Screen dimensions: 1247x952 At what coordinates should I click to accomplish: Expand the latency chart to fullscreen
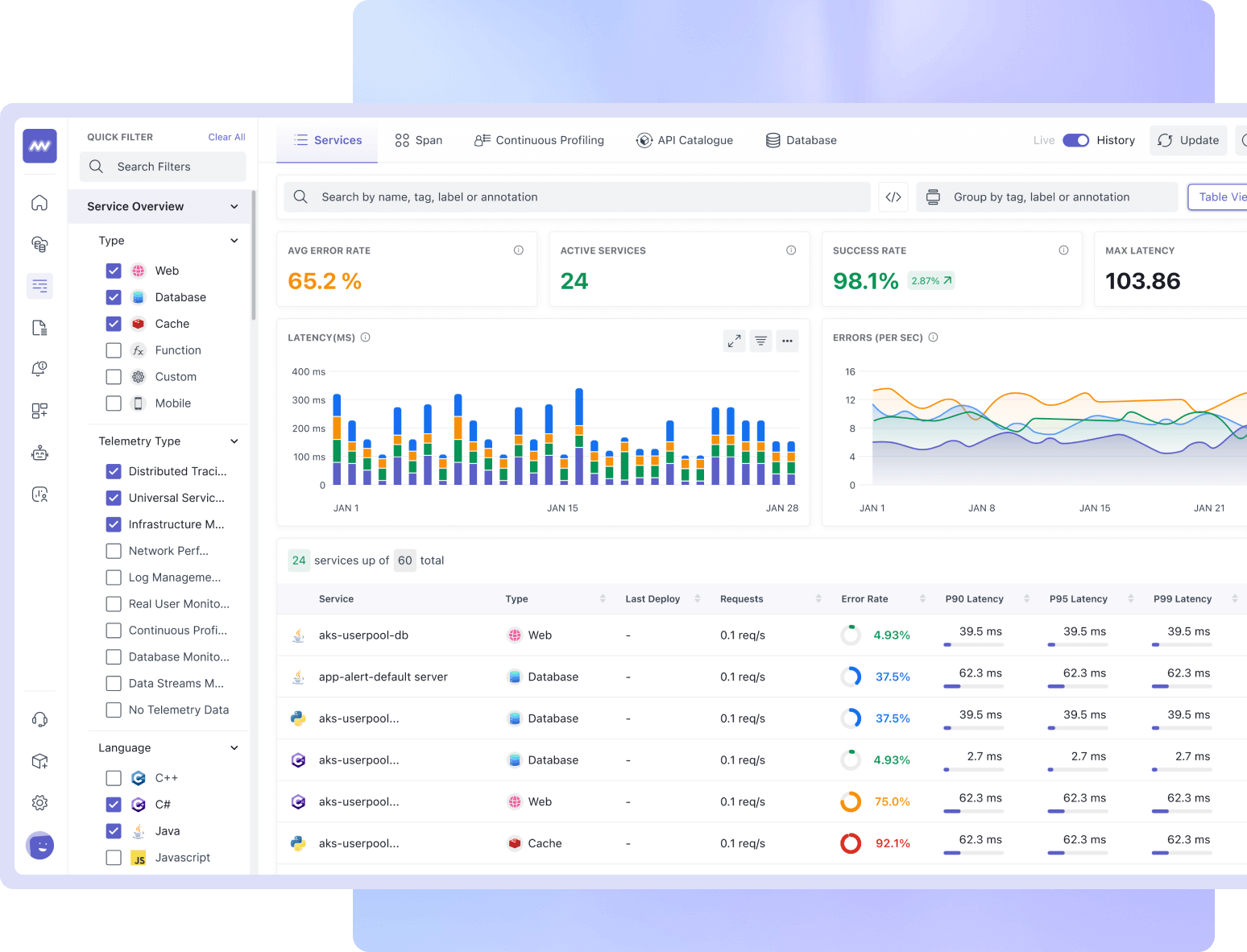pyautogui.click(x=734, y=341)
